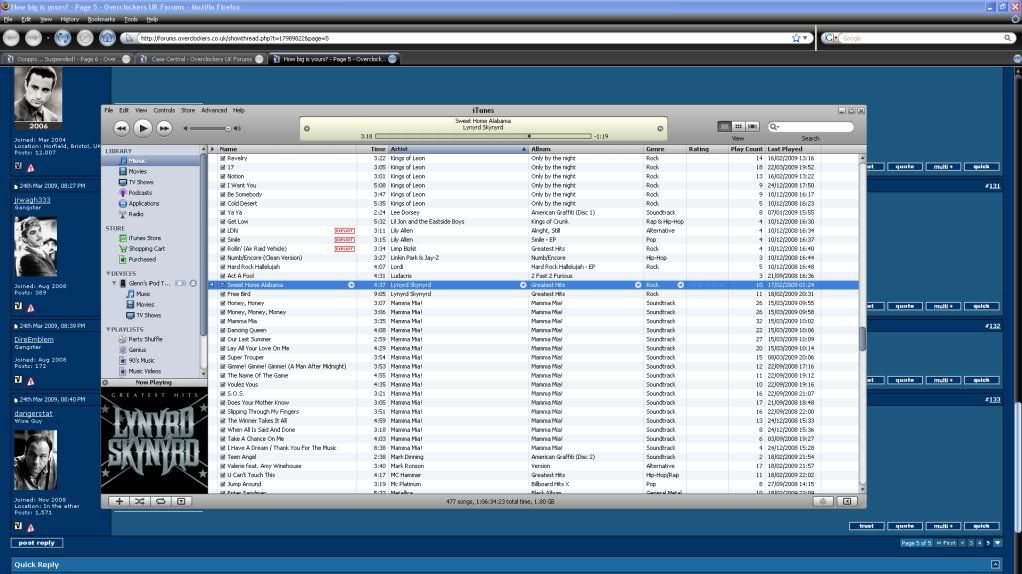The width and height of the screenshot is (1022, 574).
Task: Uncheck the song Hard Rock Hallelujah
Action: tap(223, 266)
